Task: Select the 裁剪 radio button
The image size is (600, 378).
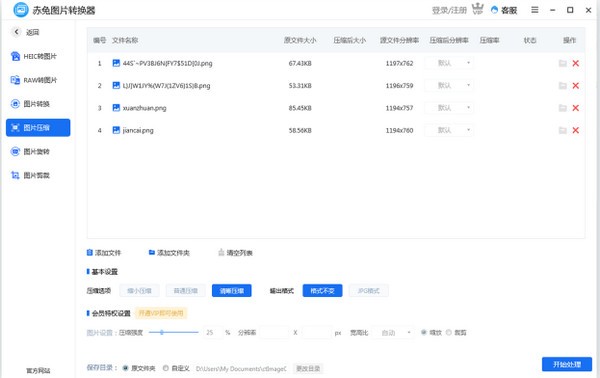Action: (x=449, y=332)
